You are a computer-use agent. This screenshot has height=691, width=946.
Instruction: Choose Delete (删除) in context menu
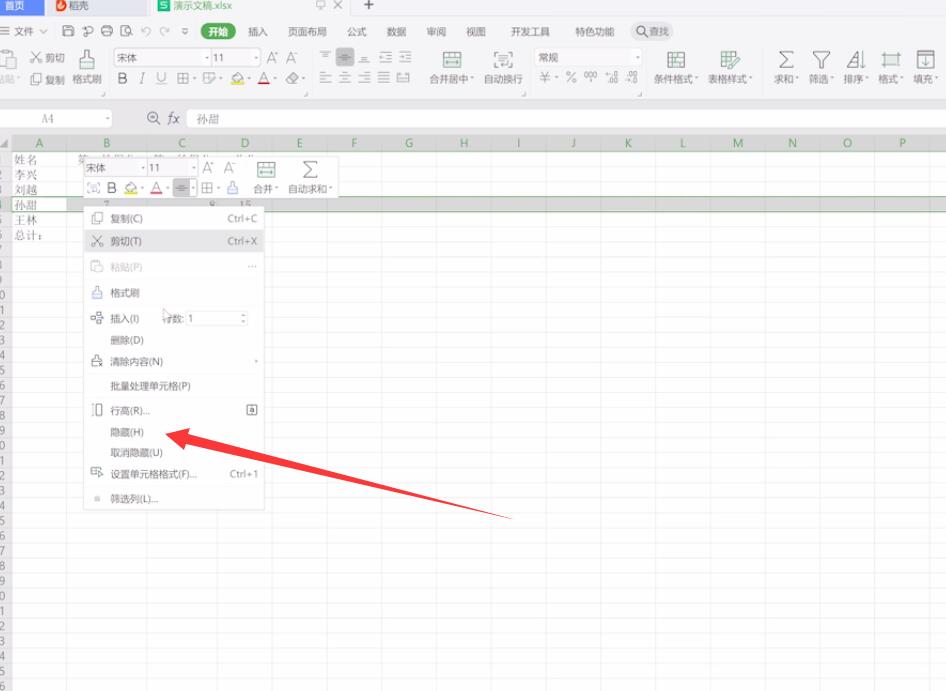pyautogui.click(x=174, y=340)
